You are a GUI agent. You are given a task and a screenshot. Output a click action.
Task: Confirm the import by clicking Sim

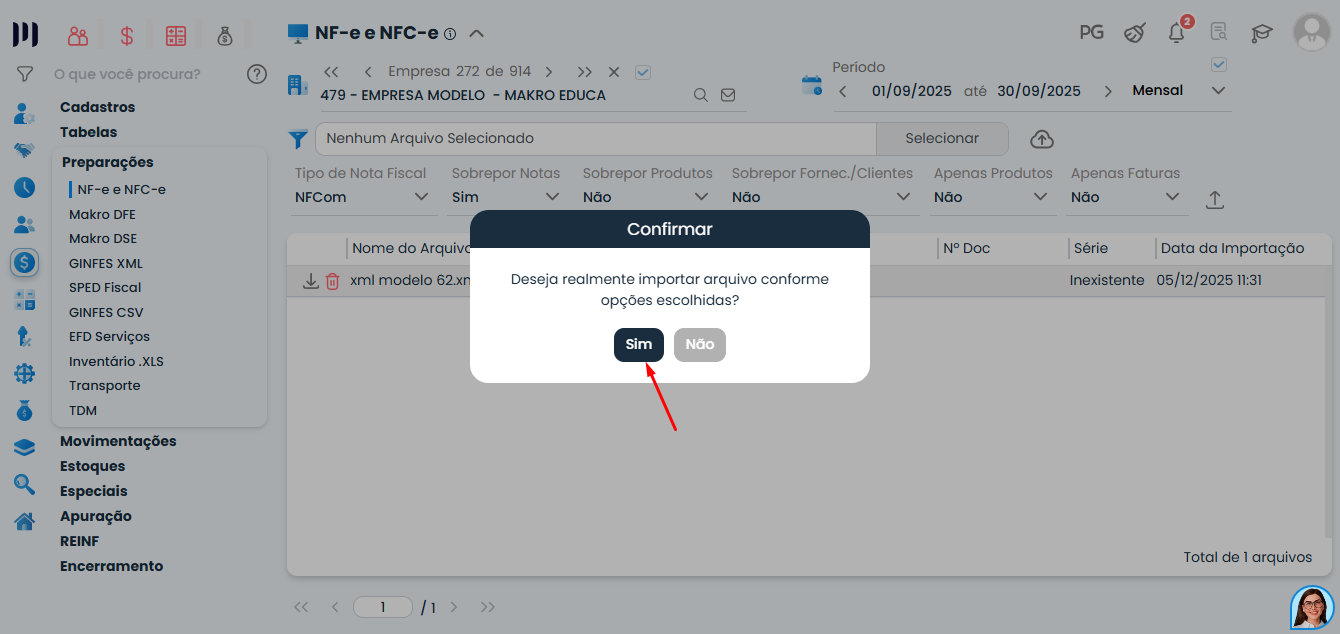pos(639,344)
